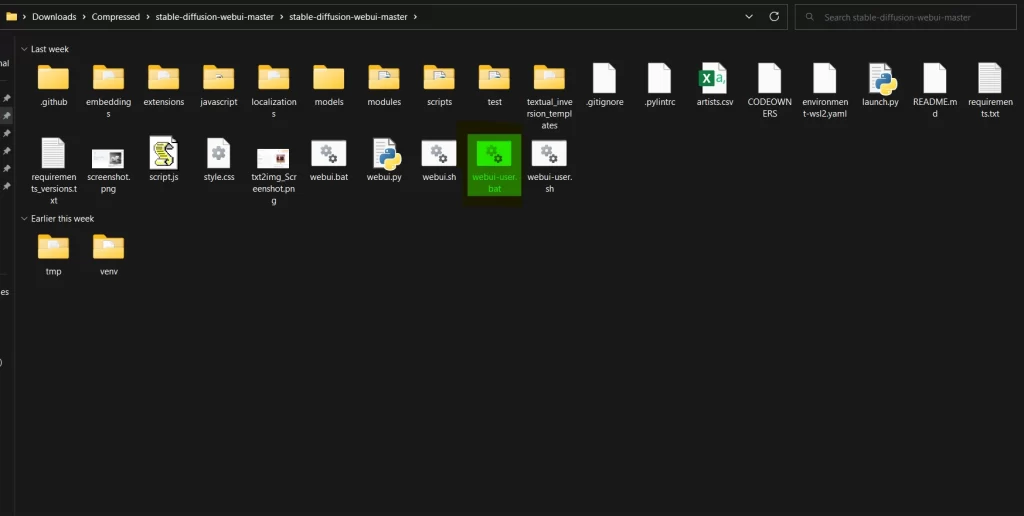Click the search stable-diffusion-webui-master field

coord(905,18)
